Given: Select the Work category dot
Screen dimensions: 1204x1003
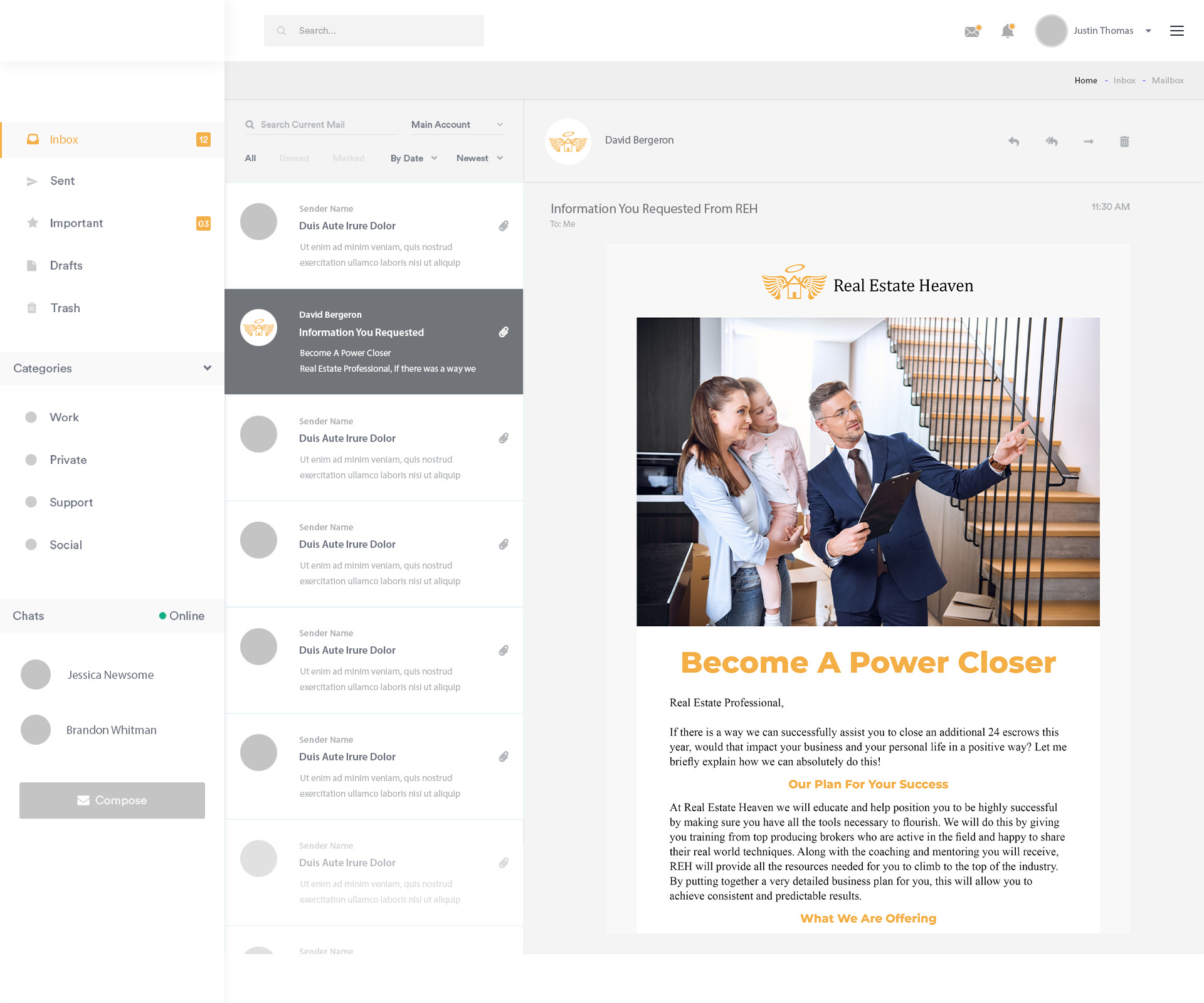Looking at the screenshot, I should 31,417.
